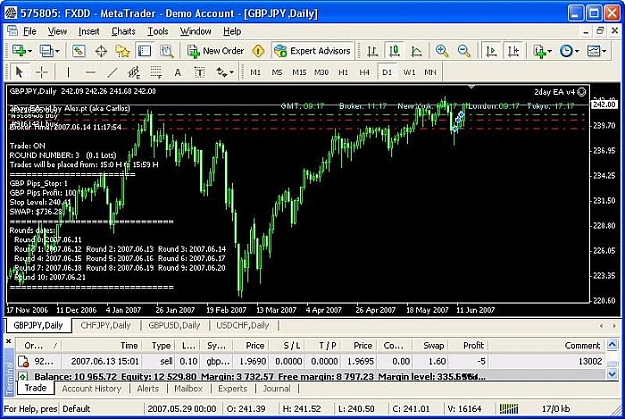
Task: Open the Journal terminal tab
Action: [276, 389]
